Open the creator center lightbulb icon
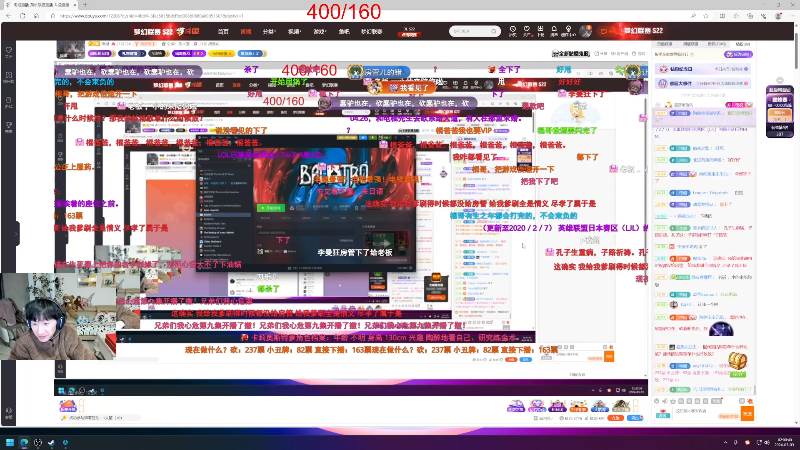Screen dimensions: 800x450 568,31
